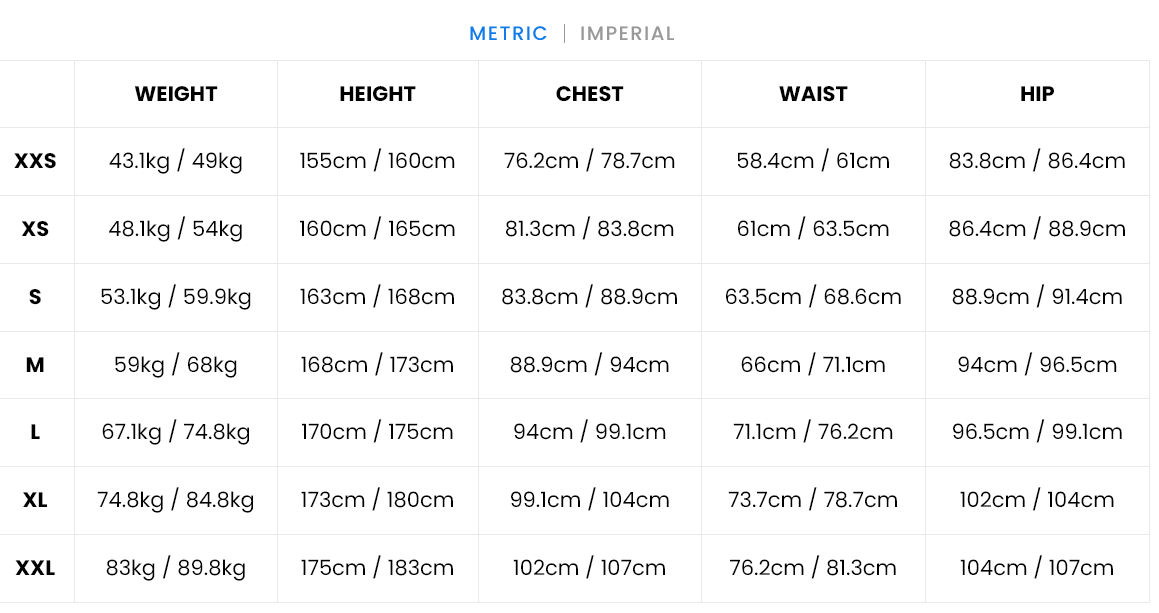Select the L size row label

click(36, 432)
